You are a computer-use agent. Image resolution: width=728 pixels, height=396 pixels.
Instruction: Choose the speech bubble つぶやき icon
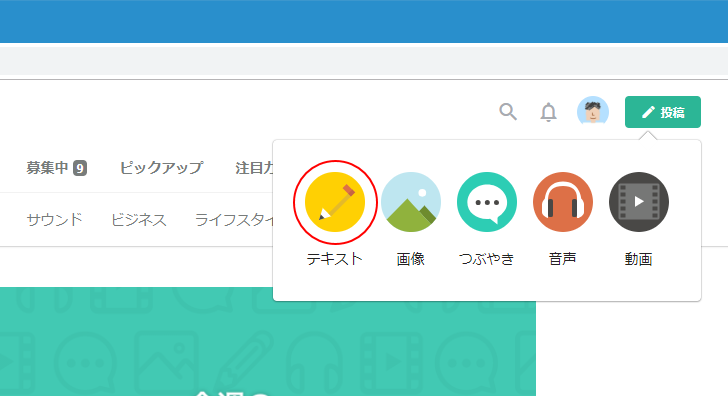coord(487,202)
